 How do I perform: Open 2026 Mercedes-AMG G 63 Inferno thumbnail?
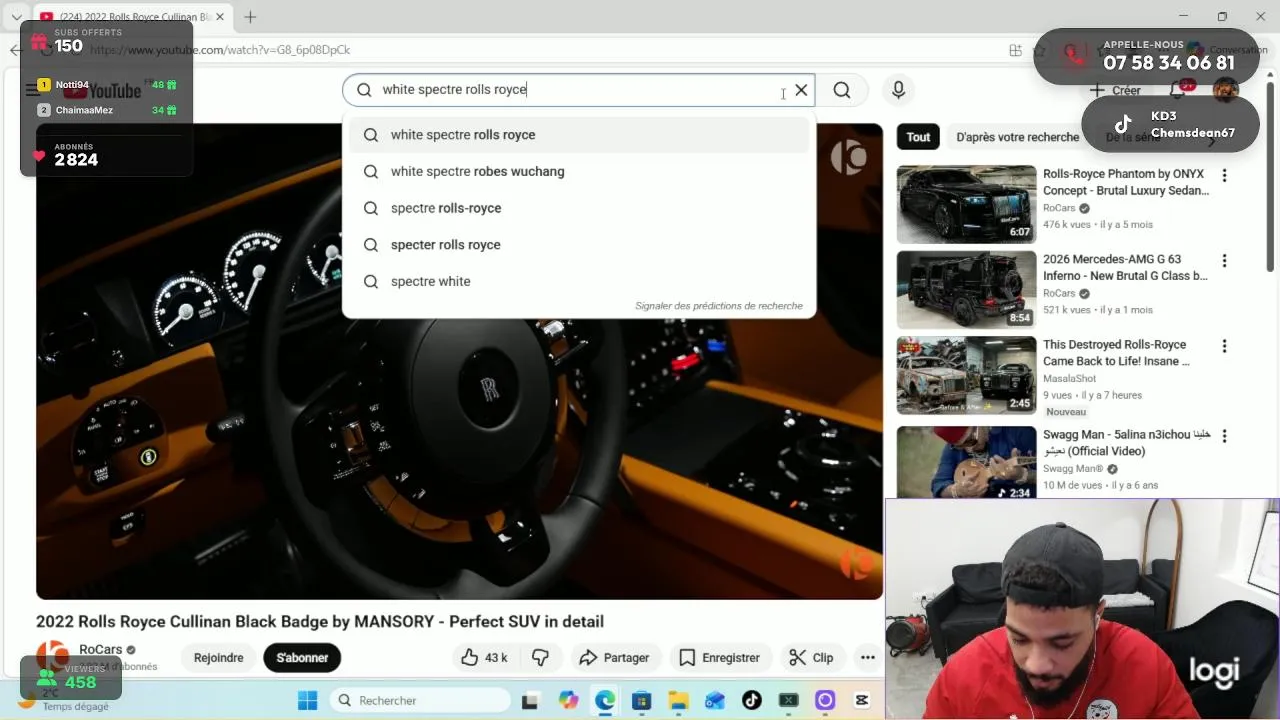pyautogui.click(x=966, y=290)
